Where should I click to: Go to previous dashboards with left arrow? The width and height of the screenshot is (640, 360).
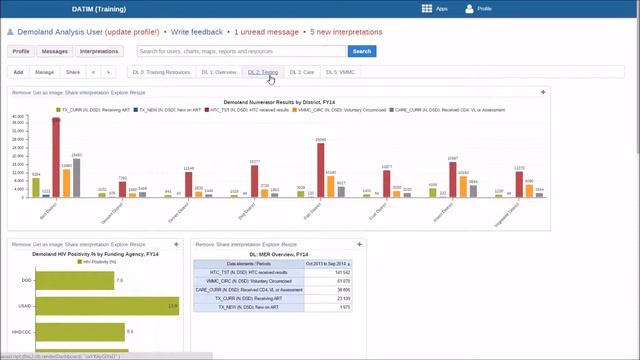(x=93, y=72)
